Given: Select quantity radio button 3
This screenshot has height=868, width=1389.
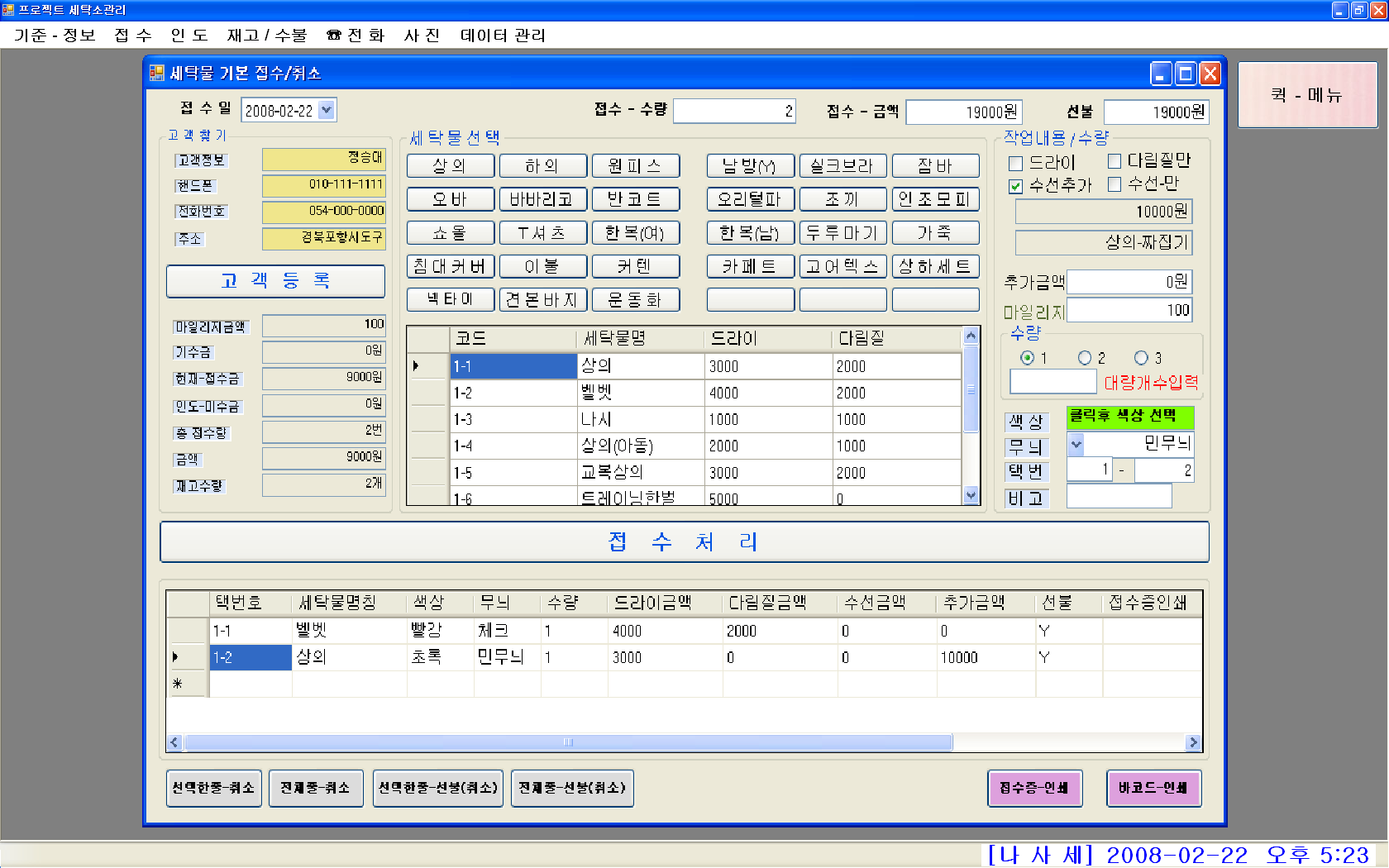Looking at the screenshot, I should click(x=1141, y=358).
